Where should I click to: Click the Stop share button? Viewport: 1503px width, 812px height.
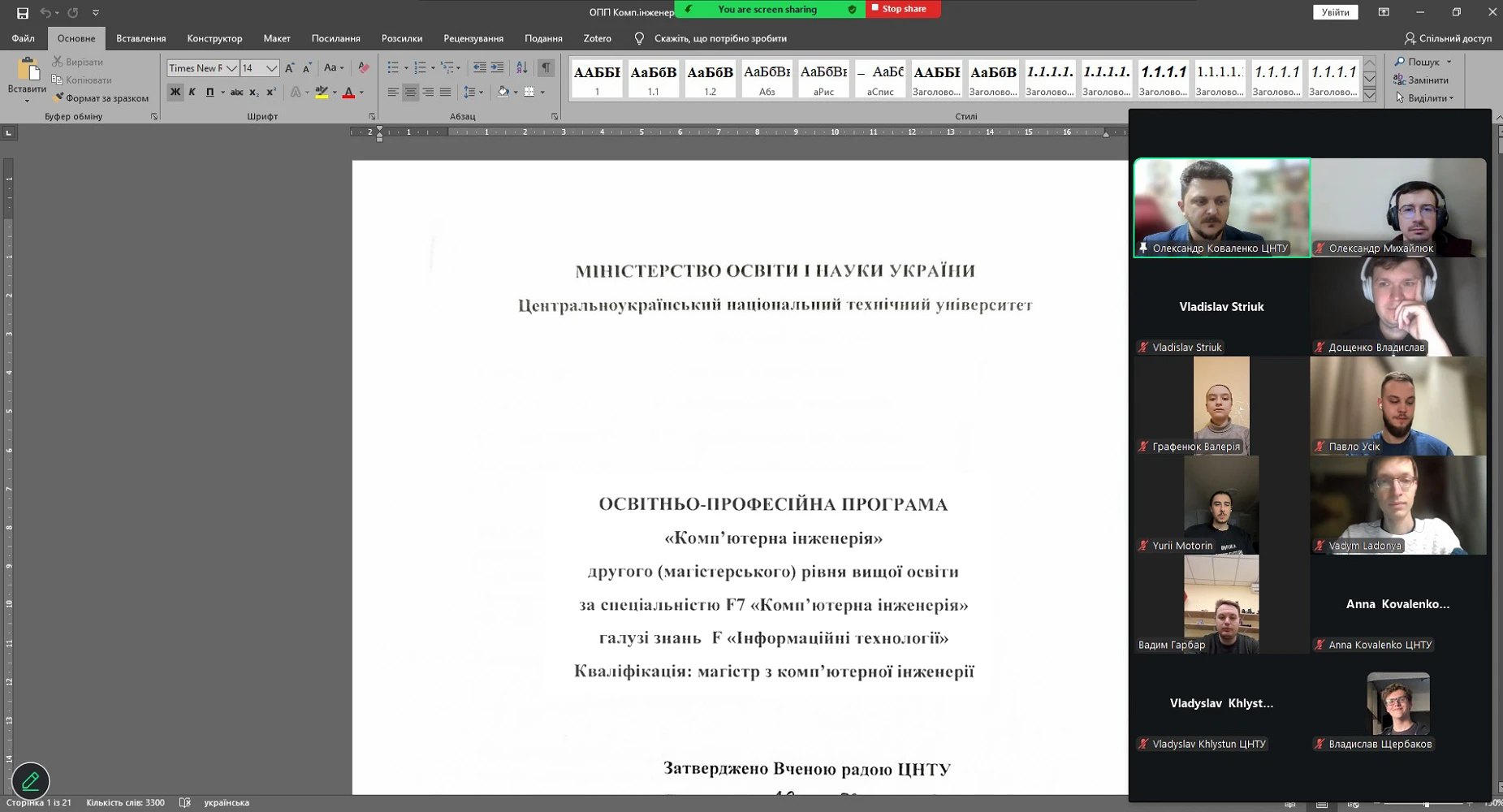903,9
